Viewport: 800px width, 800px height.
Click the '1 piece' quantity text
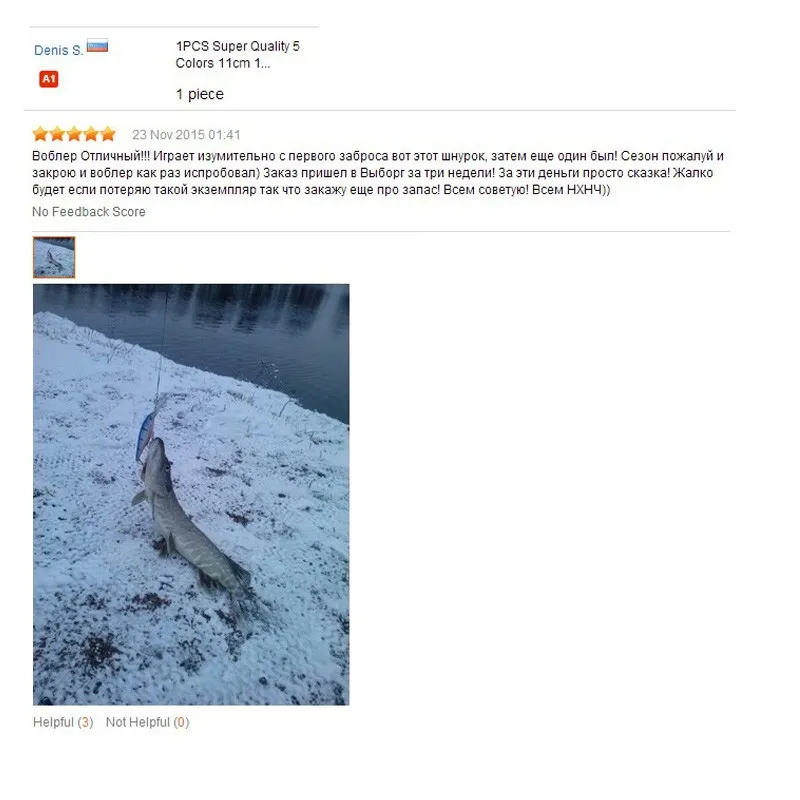[199, 94]
